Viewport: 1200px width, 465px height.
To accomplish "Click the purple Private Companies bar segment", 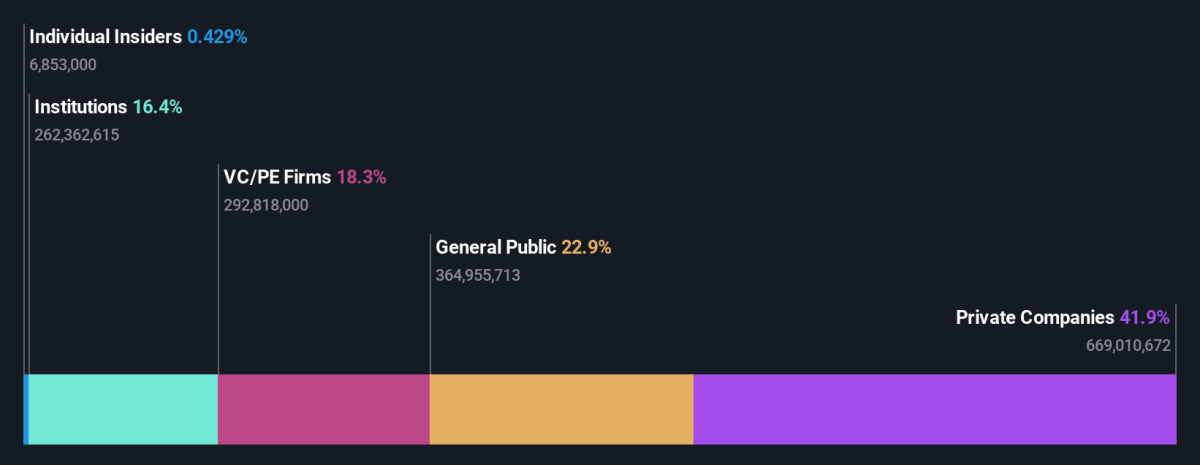I will click(x=934, y=409).
